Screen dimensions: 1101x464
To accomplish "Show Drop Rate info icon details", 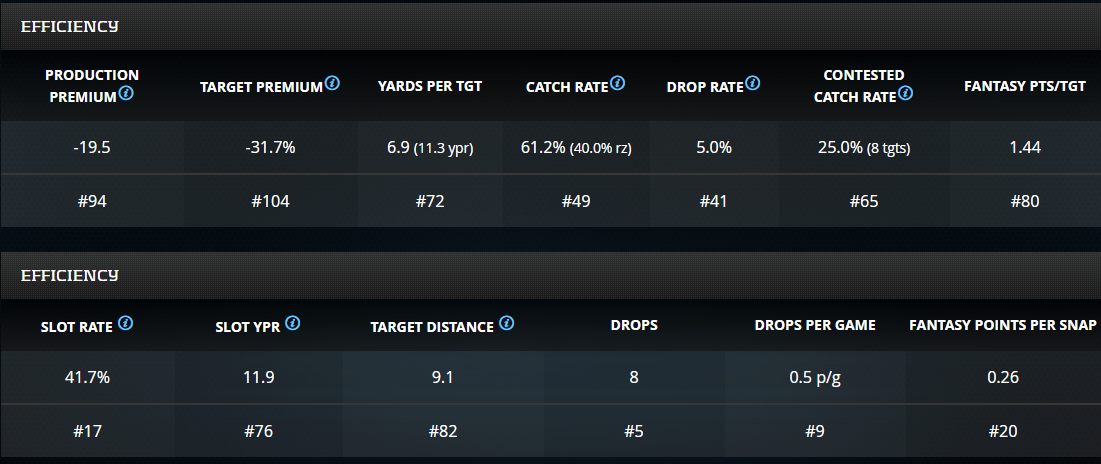I will pyautogui.click(x=753, y=84).
